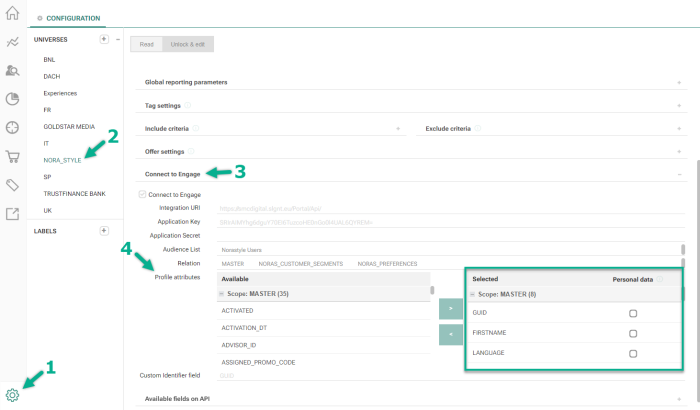Screen dimensions: 700x410
Task: Click the home icon in left sidebar
Action: point(13,14)
